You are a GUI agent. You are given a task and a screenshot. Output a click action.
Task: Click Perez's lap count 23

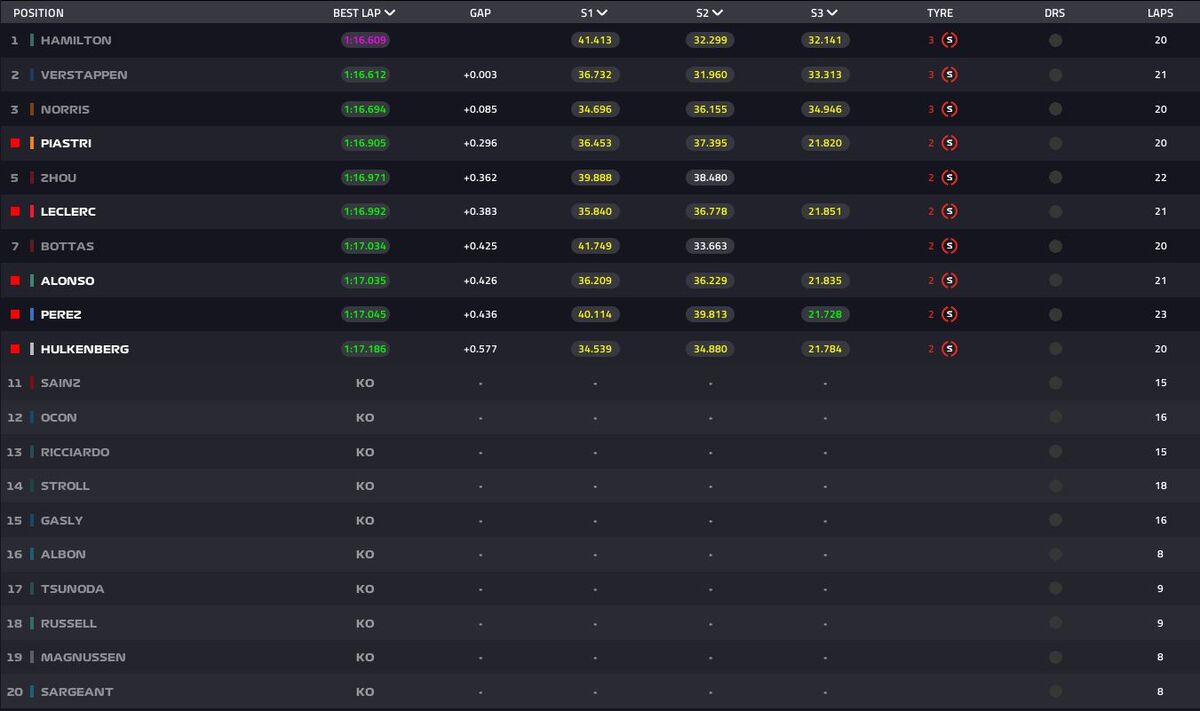point(1160,314)
